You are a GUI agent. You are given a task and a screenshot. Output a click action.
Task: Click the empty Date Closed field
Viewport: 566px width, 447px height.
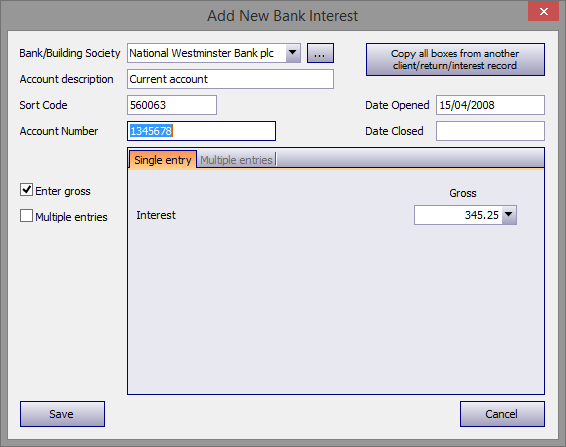point(490,131)
